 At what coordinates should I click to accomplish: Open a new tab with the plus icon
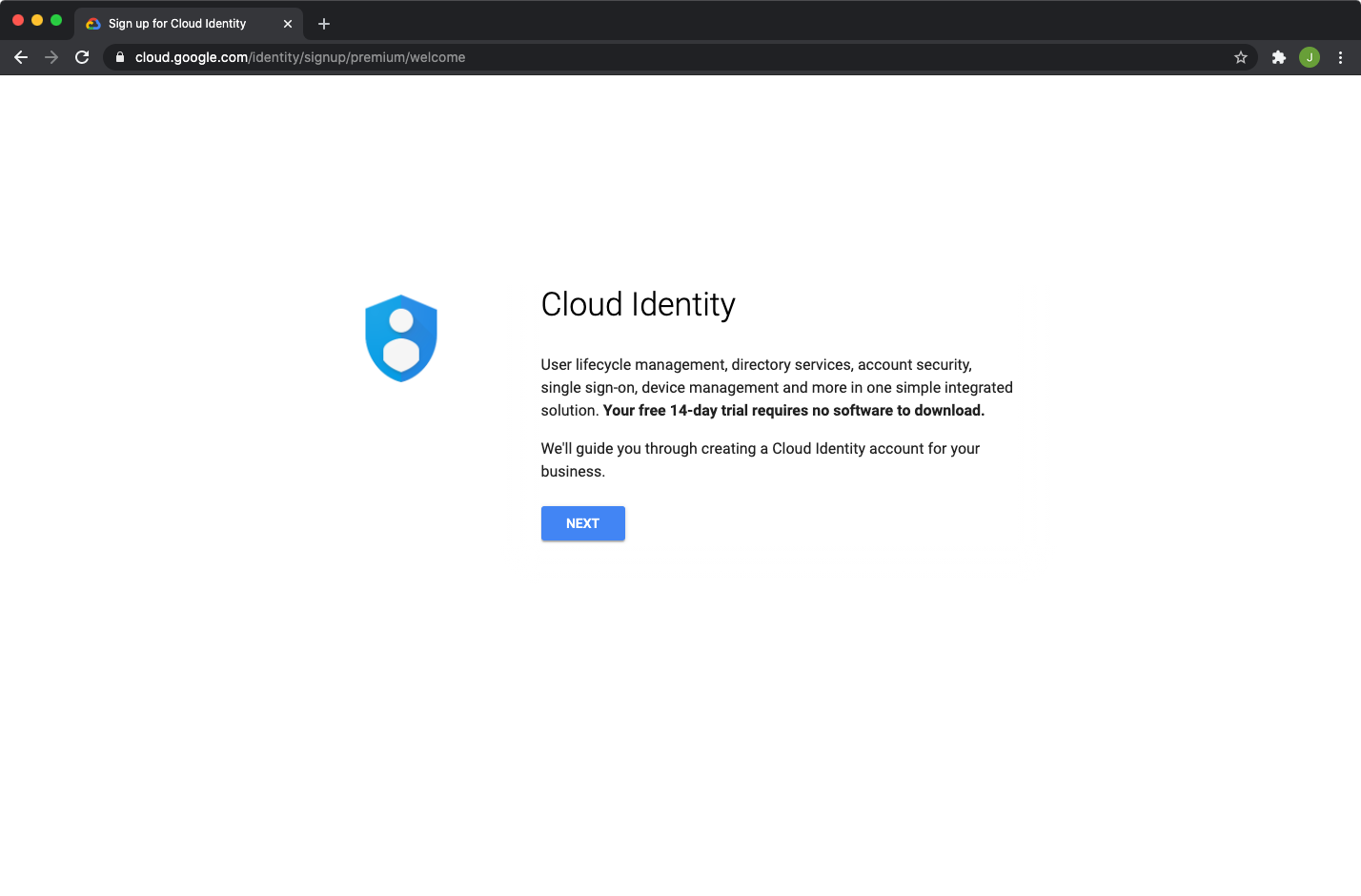coord(324,24)
